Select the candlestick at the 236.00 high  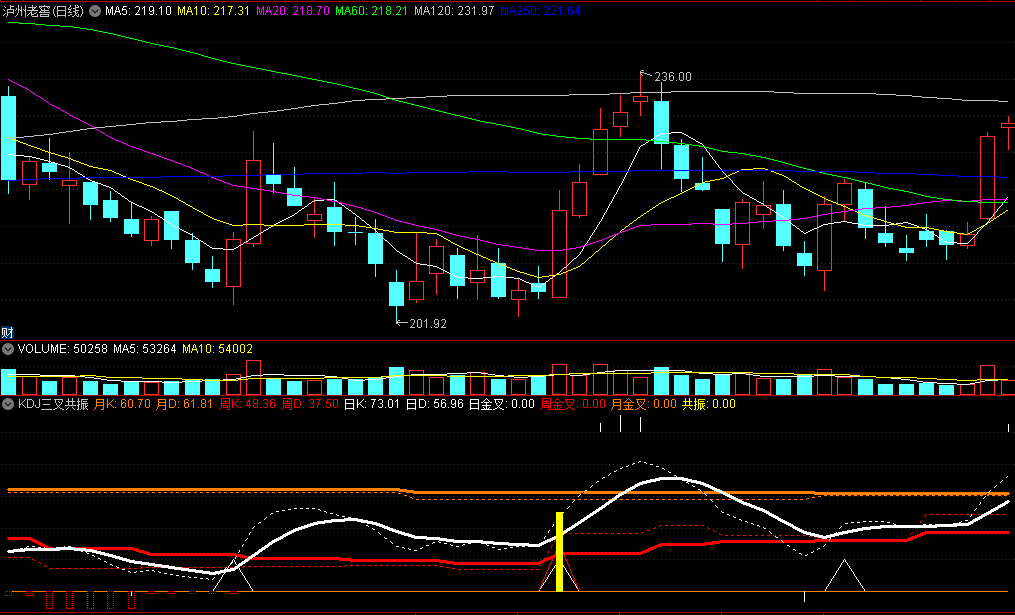[641, 94]
